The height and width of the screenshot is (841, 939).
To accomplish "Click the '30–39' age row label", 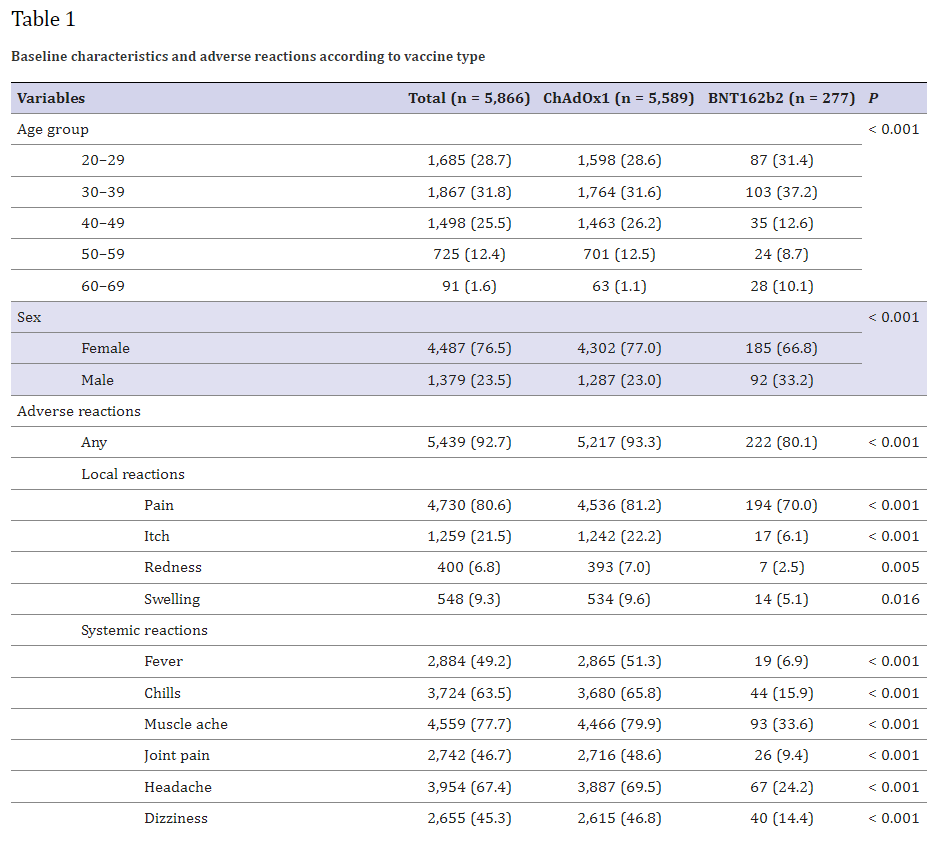I will pos(103,192).
